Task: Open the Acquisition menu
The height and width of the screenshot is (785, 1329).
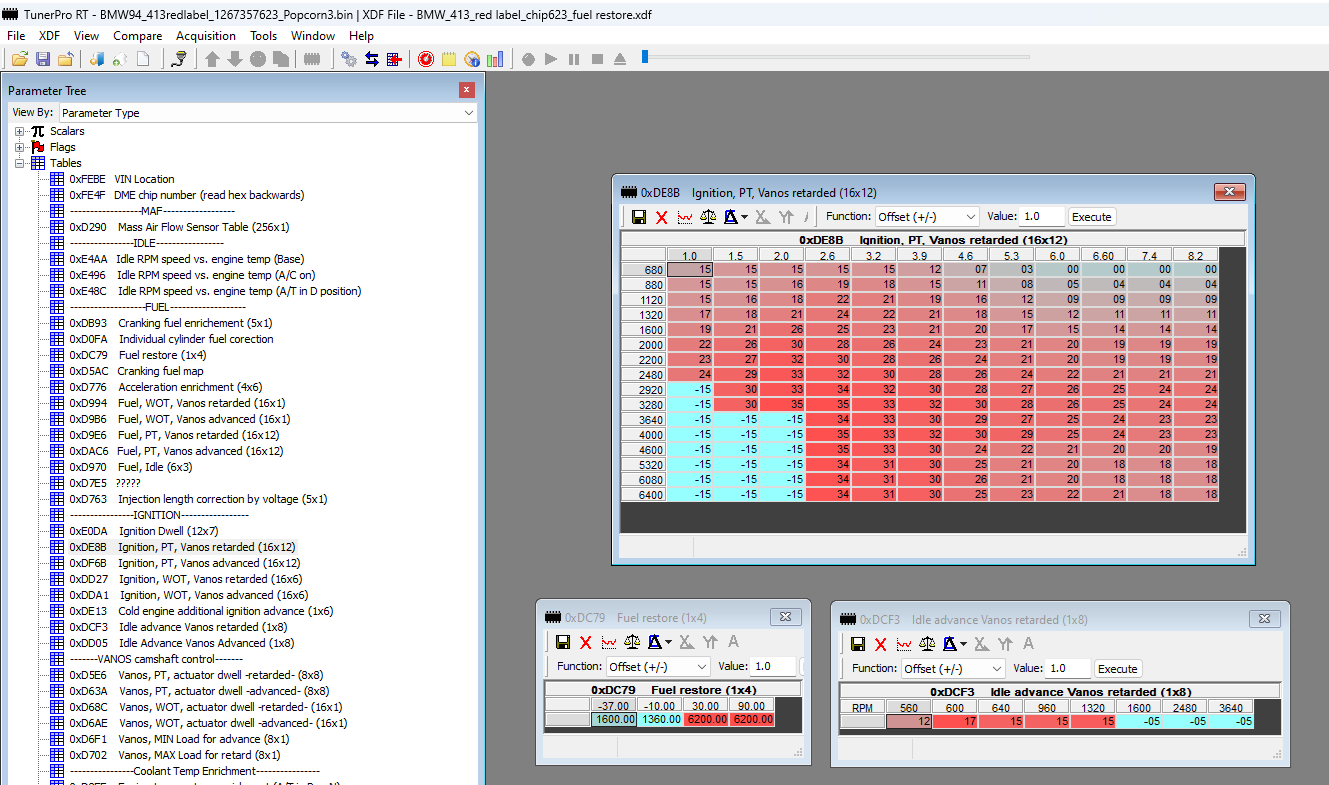Action: [205, 35]
